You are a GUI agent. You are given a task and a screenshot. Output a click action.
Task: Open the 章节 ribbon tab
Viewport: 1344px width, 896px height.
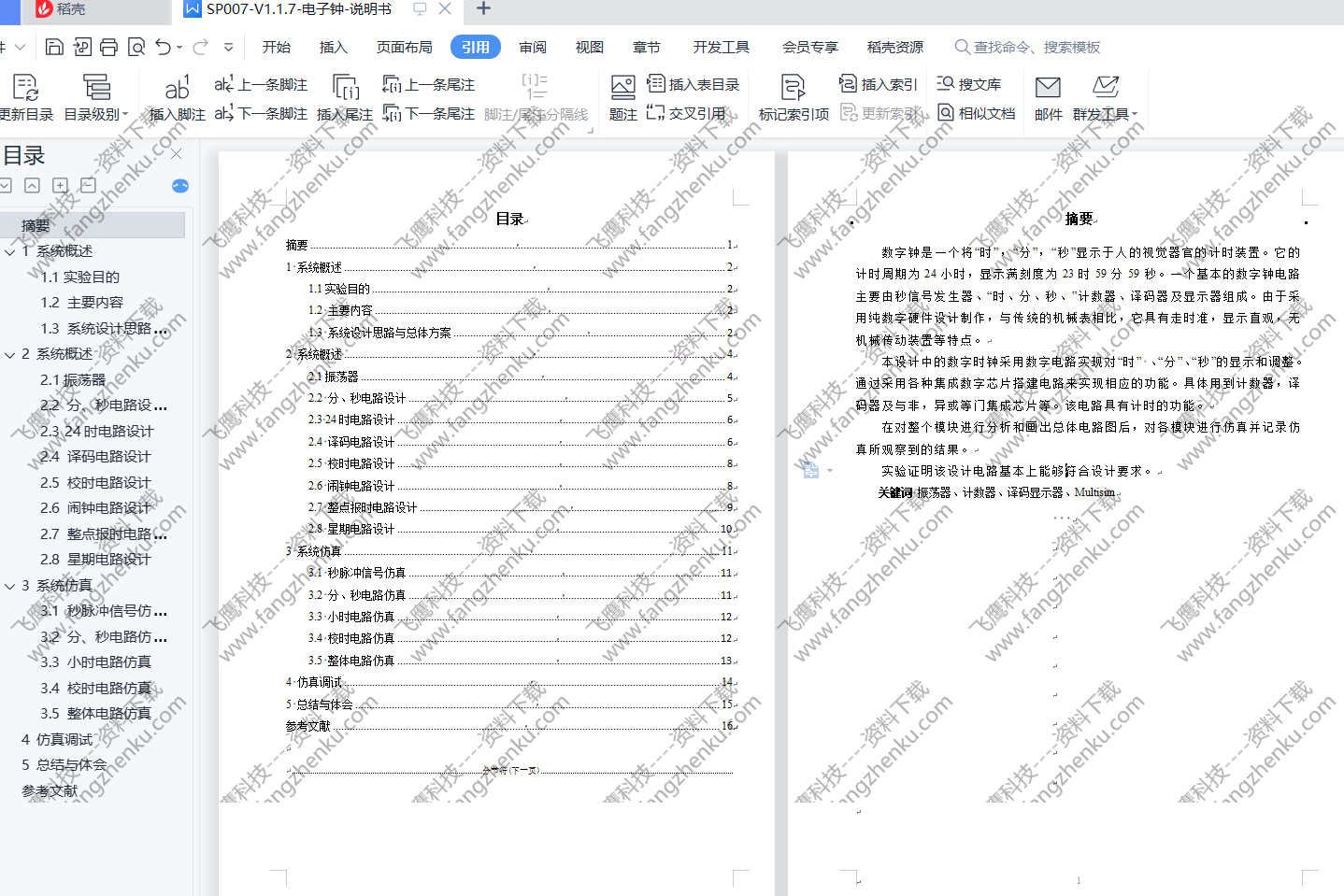click(646, 47)
